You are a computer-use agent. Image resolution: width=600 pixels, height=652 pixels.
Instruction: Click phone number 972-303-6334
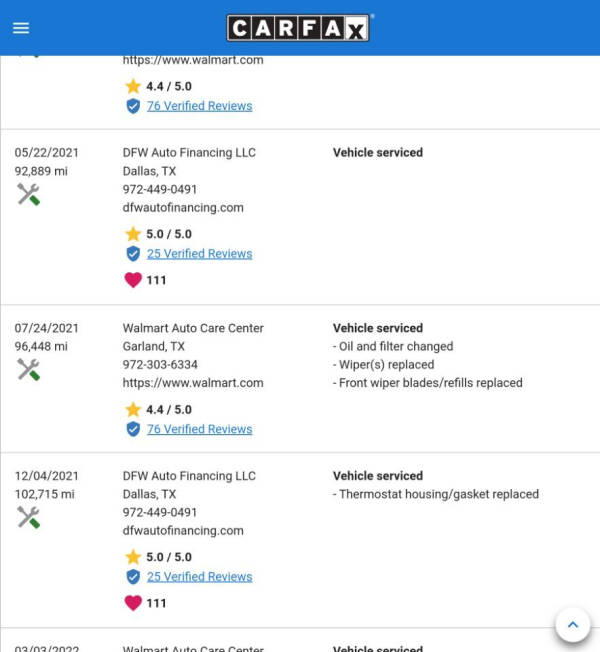[x=160, y=365]
